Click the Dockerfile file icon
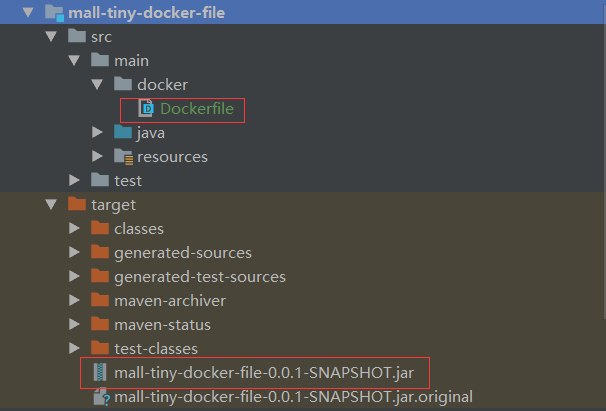This screenshot has height=411, width=606. click(x=146, y=109)
